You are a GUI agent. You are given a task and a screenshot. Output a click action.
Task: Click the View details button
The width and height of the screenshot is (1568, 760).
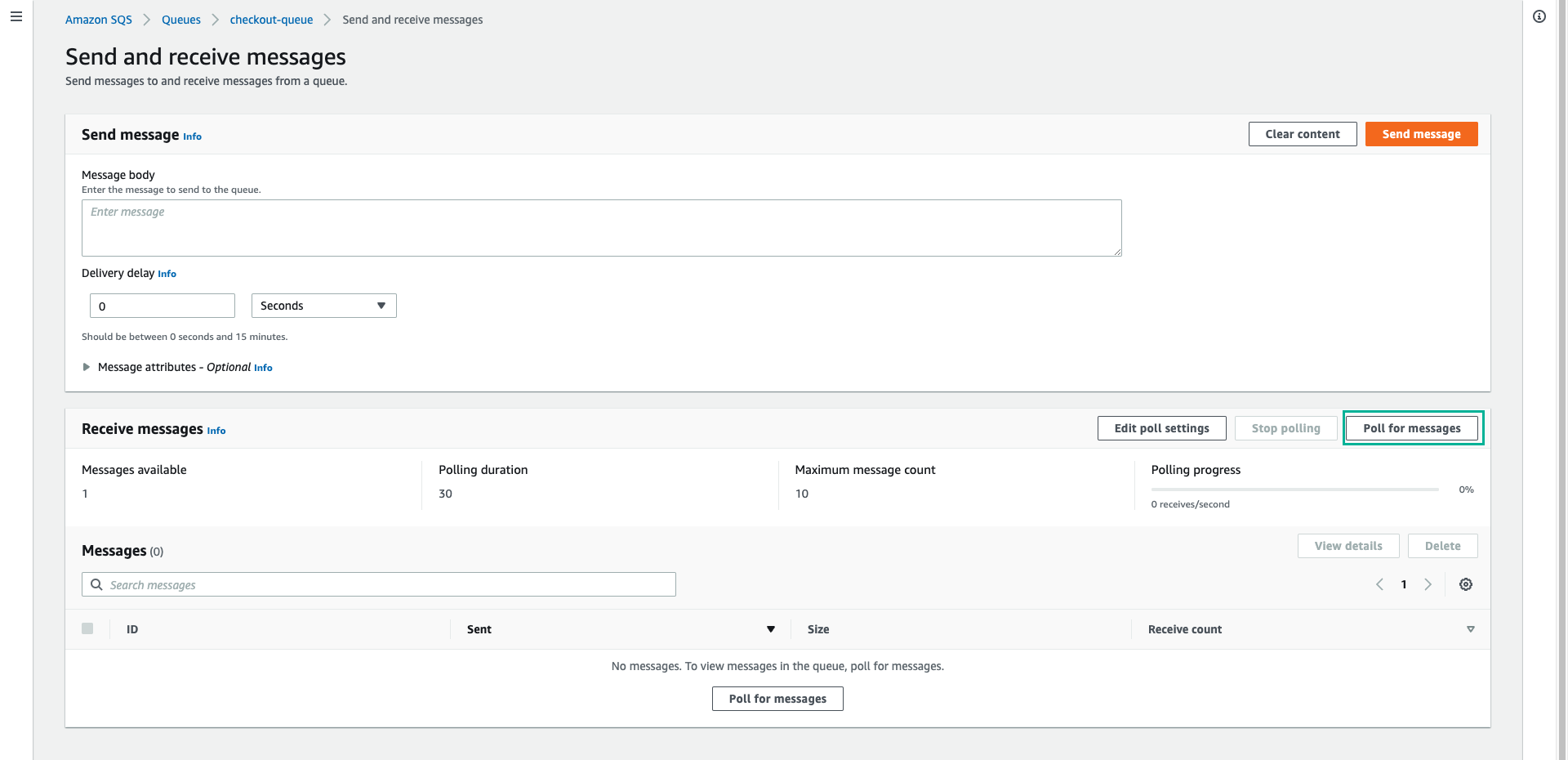[x=1348, y=546]
